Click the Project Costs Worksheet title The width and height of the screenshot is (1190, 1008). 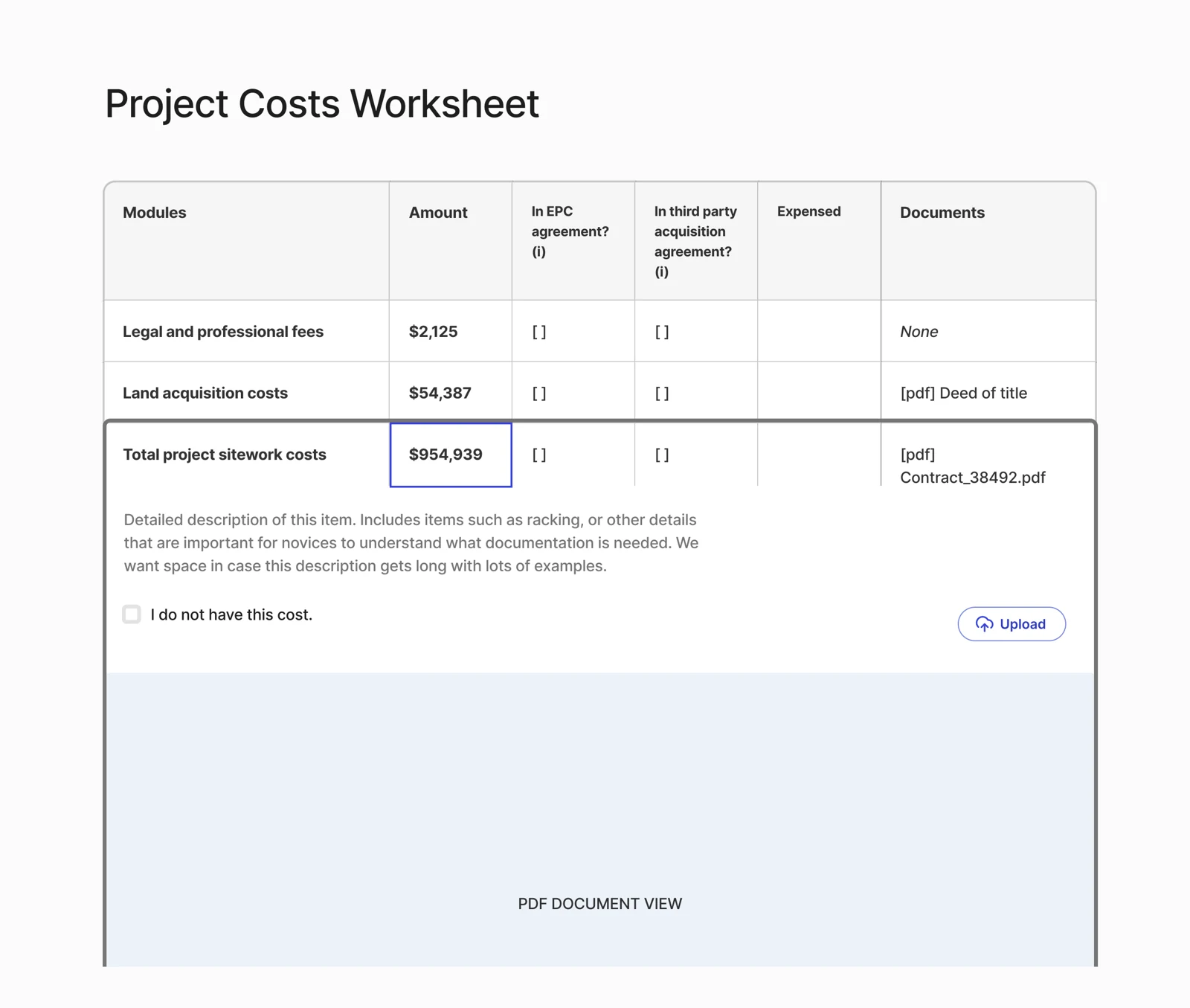click(x=322, y=103)
